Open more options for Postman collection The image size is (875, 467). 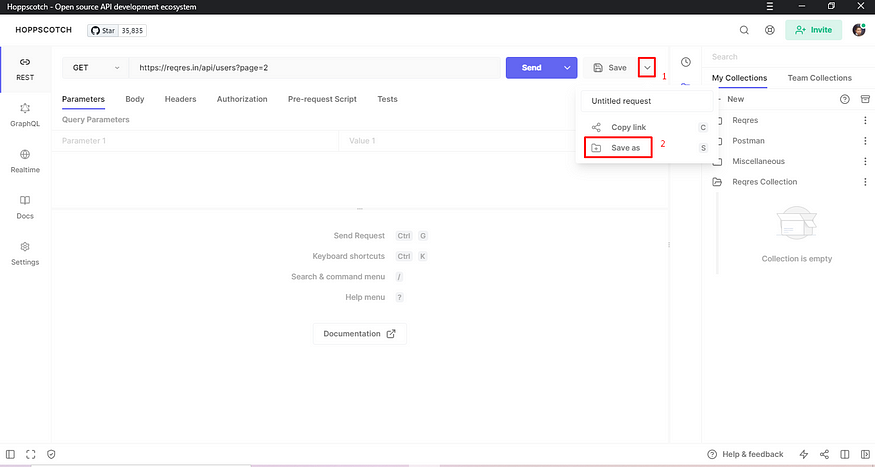(x=865, y=141)
